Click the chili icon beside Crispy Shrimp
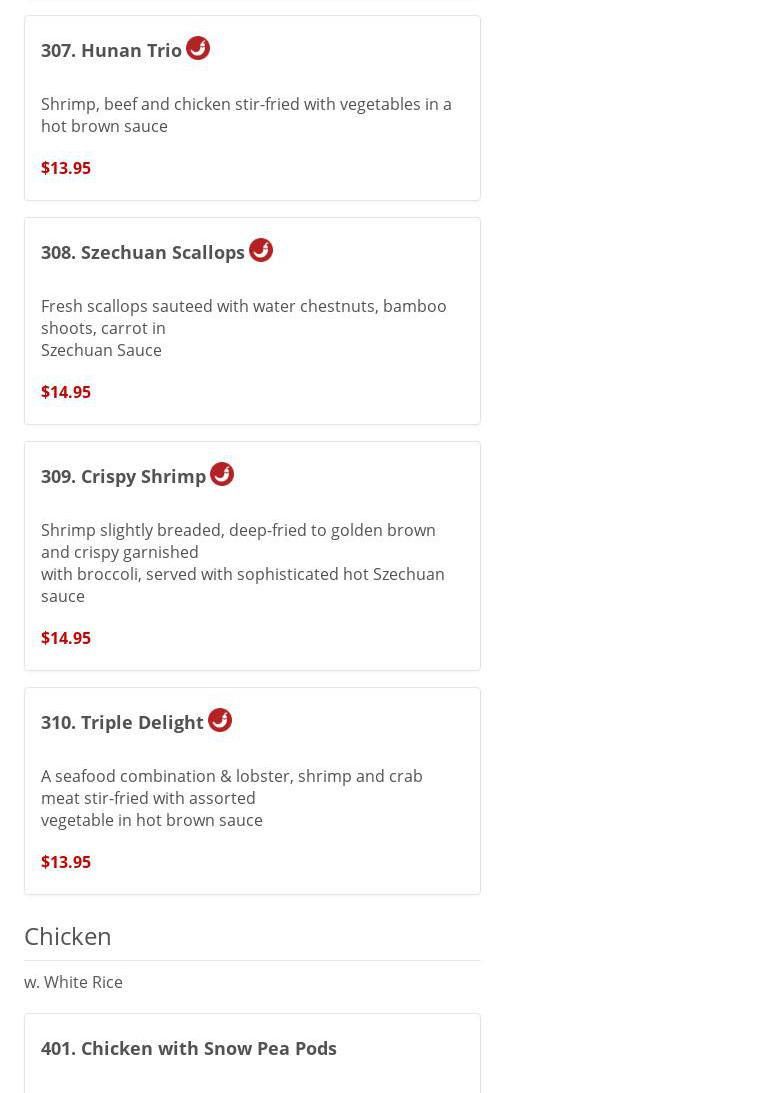The width and height of the screenshot is (770, 1093). tap(222, 474)
